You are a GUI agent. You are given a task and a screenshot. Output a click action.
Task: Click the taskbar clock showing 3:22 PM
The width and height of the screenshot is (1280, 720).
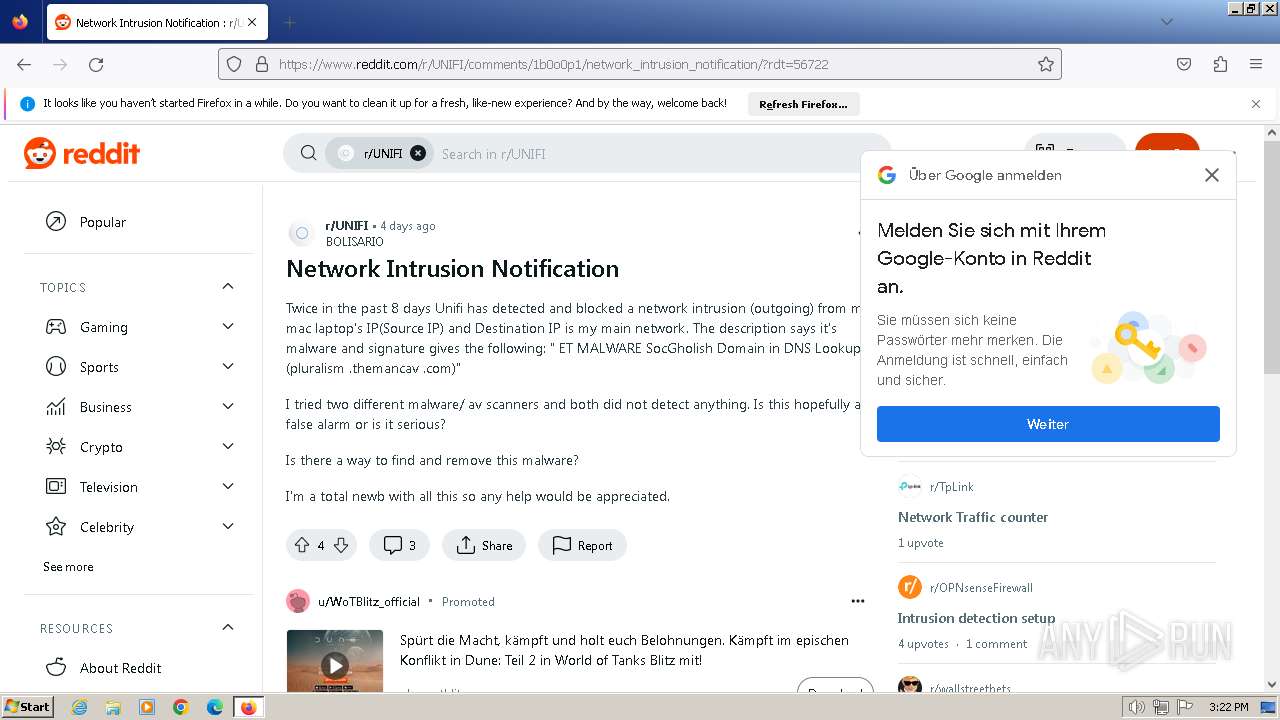[1227, 707]
